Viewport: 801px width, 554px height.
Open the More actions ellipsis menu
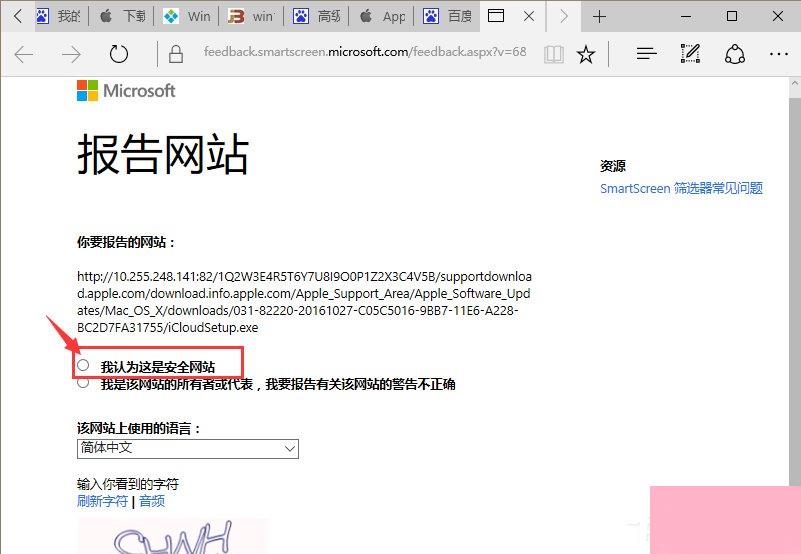pyautogui.click(x=779, y=54)
